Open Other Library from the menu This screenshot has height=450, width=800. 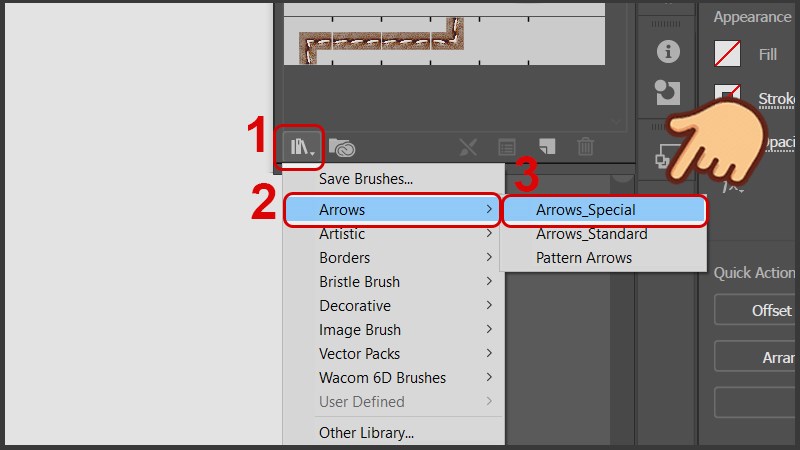coord(366,433)
